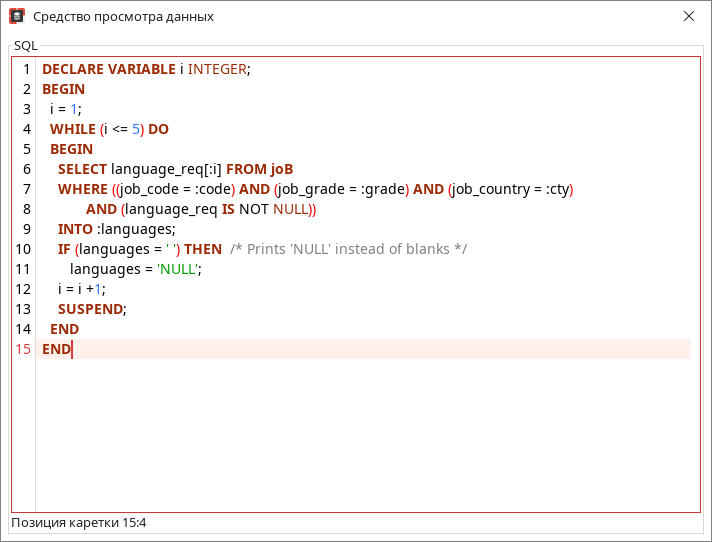Click the application icon in title bar

(x=17, y=17)
